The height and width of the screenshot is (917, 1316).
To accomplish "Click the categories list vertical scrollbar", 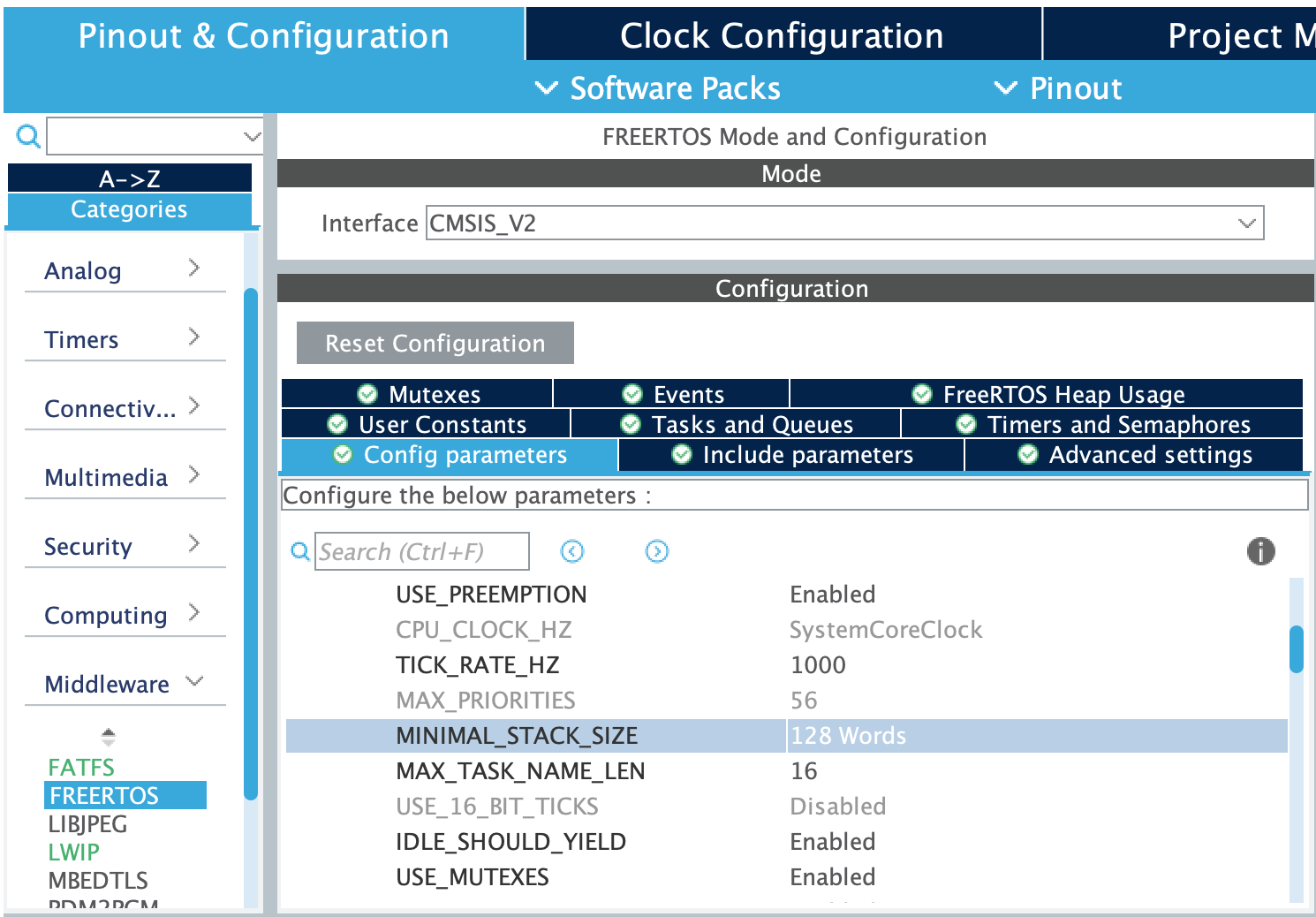I will (x=251, y=543).
